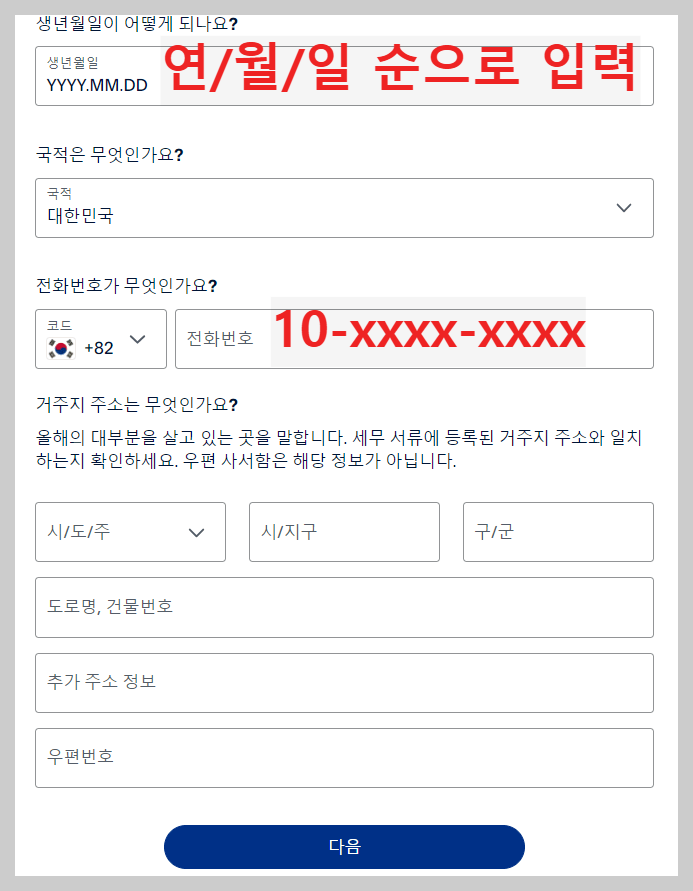Viewport: 693px width, 891px height.
Task: Click the chevron on the nationality selector
Action: click(624, 208)
